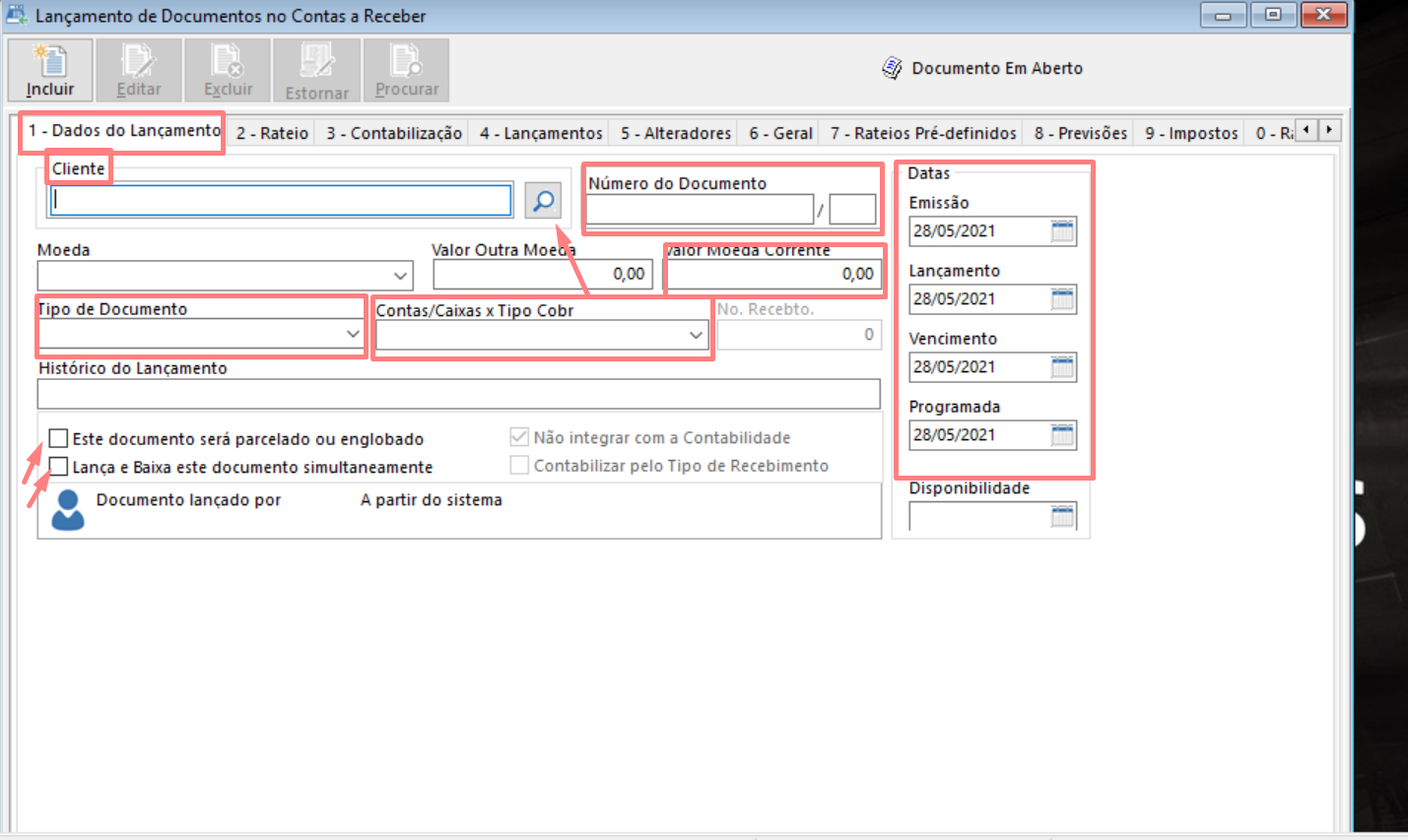Switch to the '2 - Rateio' tab
This screenshot has height=840, width=1408.
coord(272,133)
